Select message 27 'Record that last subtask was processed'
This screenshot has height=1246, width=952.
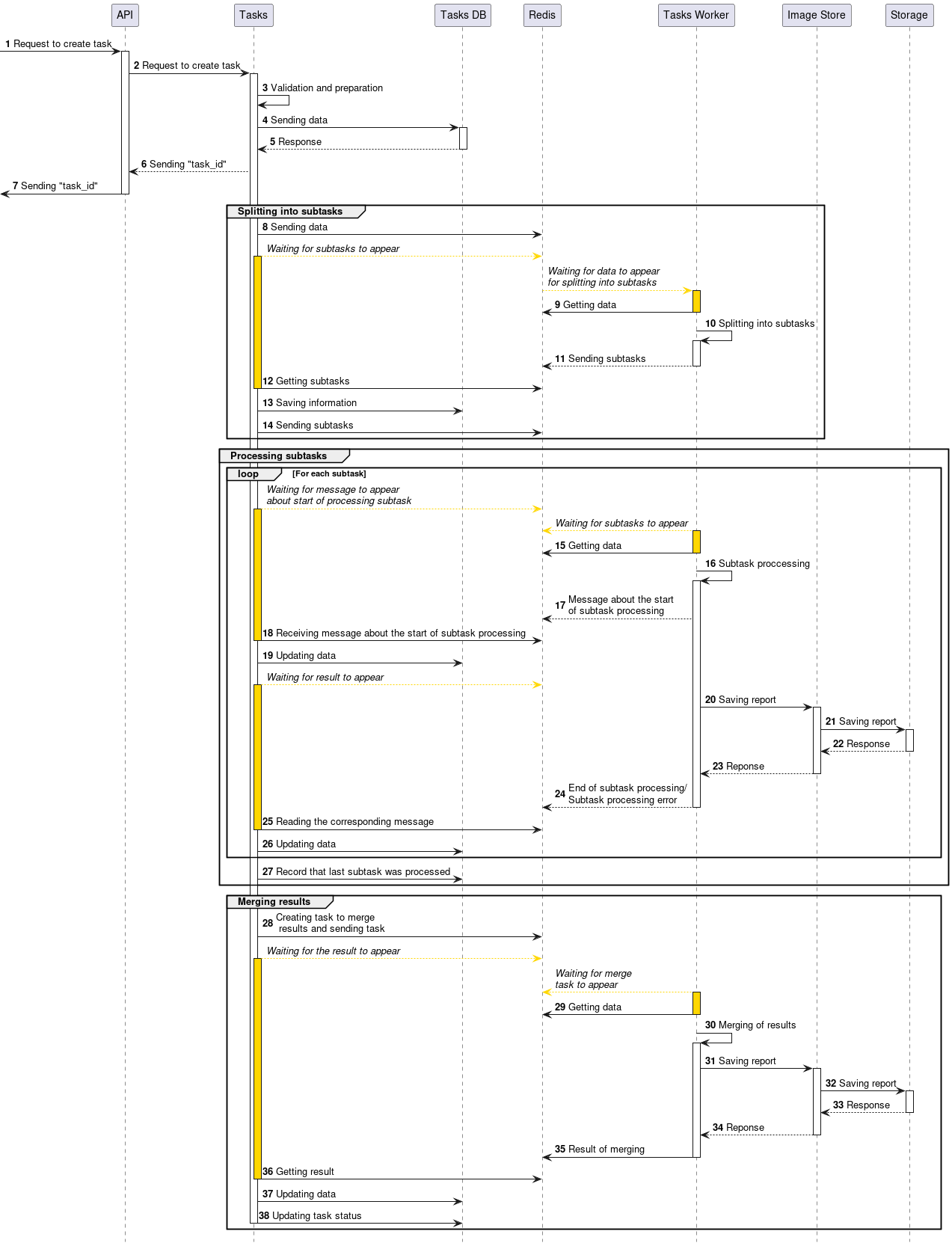(x=363, y=872)
